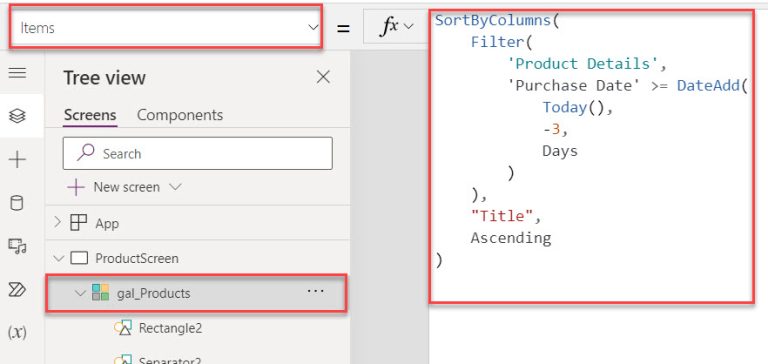Click the search magnifier icon
Screen dimensions: 768x364
pos(86,153)
